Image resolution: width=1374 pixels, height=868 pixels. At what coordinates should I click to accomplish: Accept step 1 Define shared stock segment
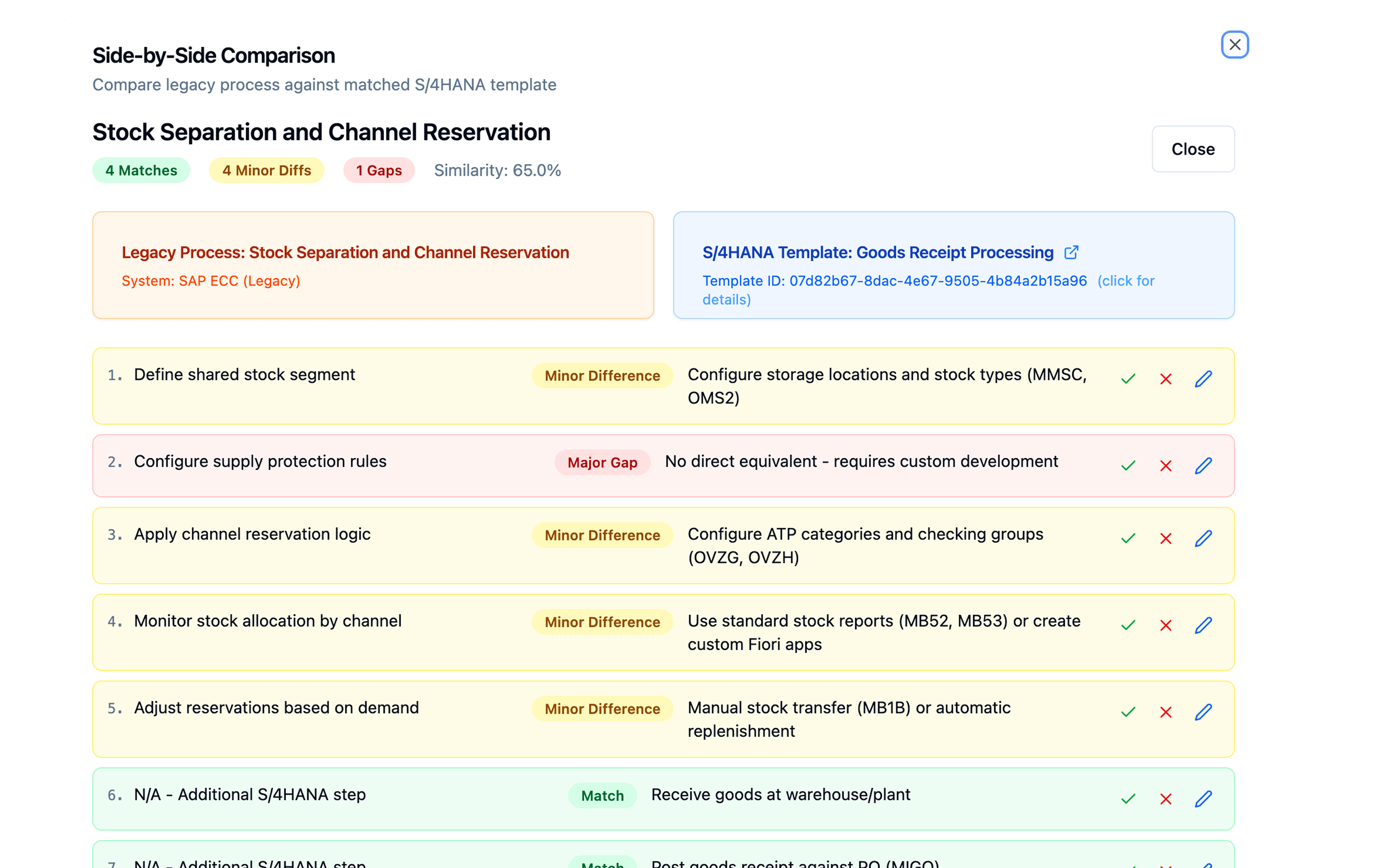1128,379
